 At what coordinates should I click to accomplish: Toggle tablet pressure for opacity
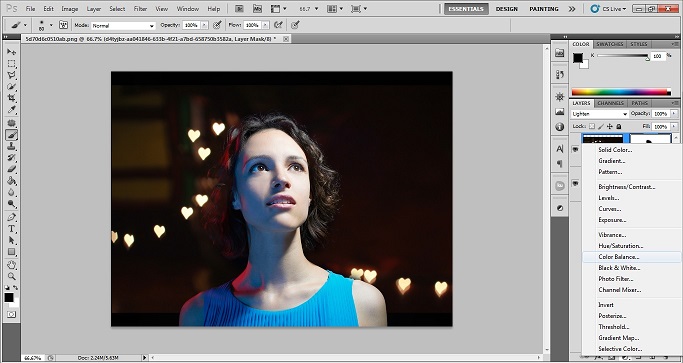(x=216, y=25)
